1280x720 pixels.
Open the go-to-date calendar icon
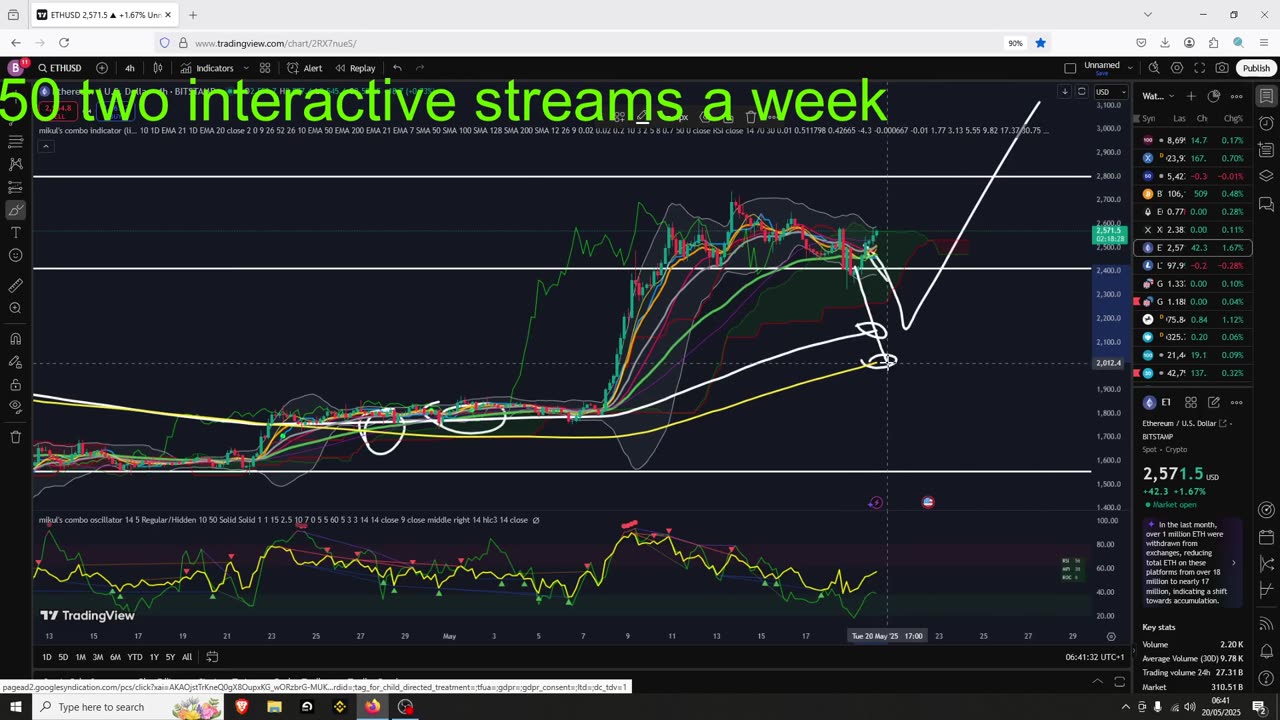tap(212, 657)
